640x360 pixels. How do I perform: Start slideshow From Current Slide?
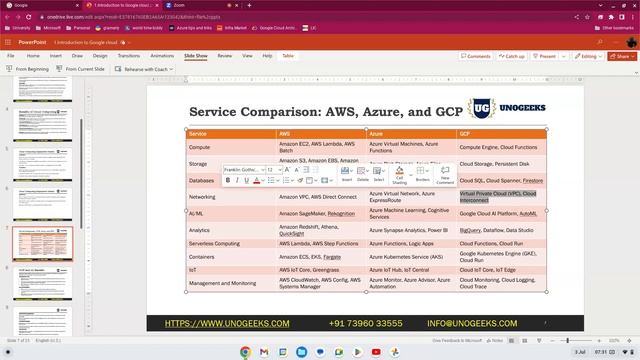[80, 69]
